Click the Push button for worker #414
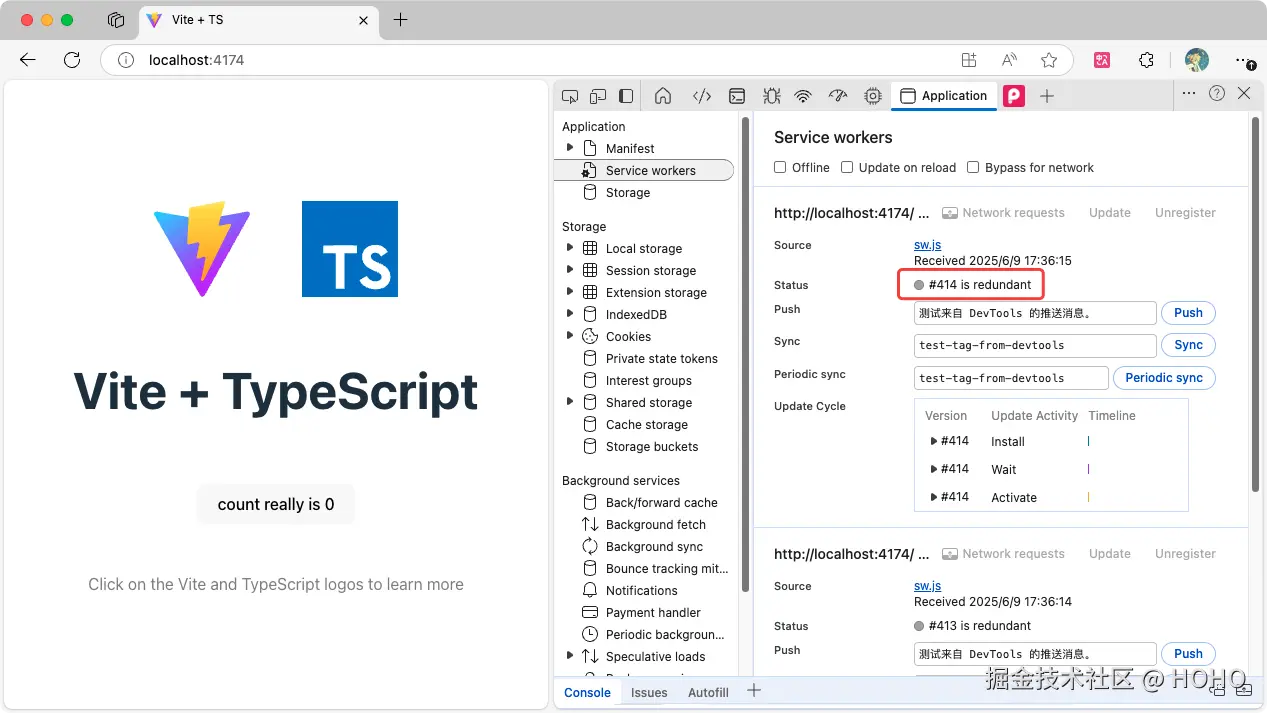The image size is (1267, 713). 1188,313
